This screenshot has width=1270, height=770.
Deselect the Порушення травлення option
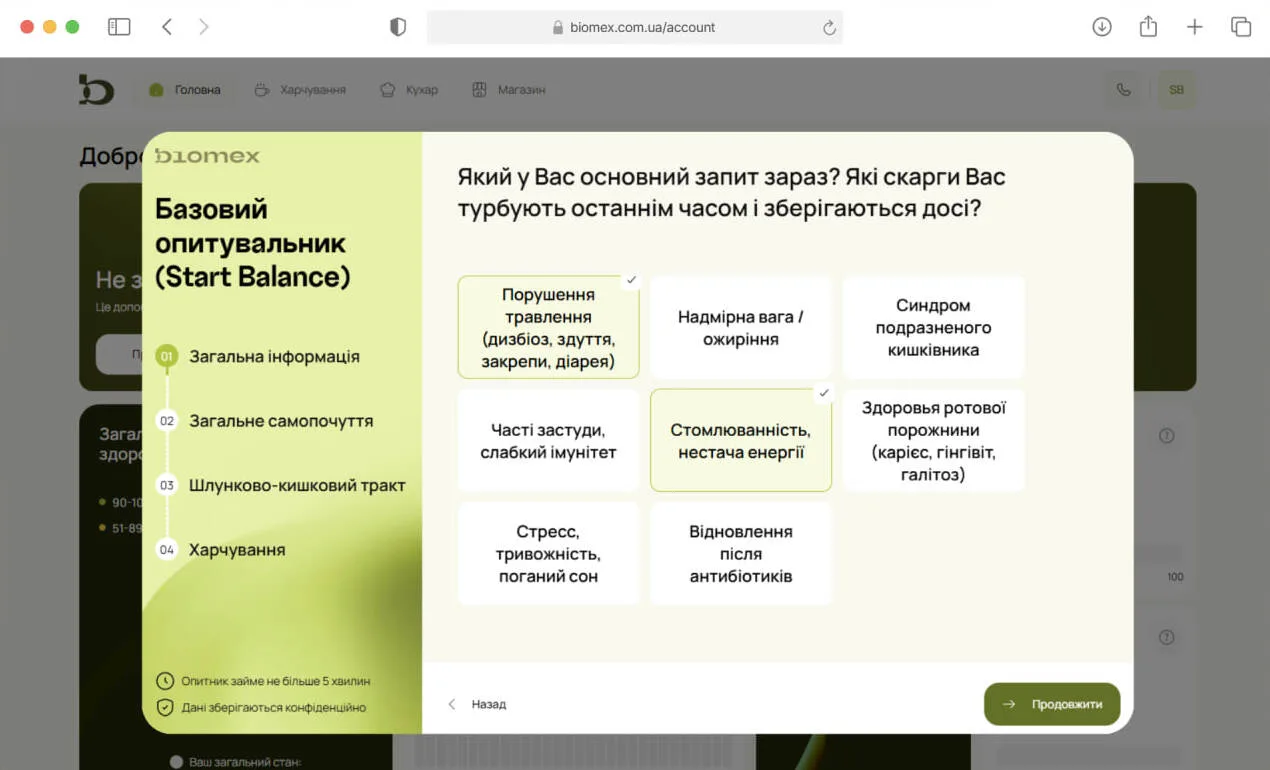click(548, 327)
